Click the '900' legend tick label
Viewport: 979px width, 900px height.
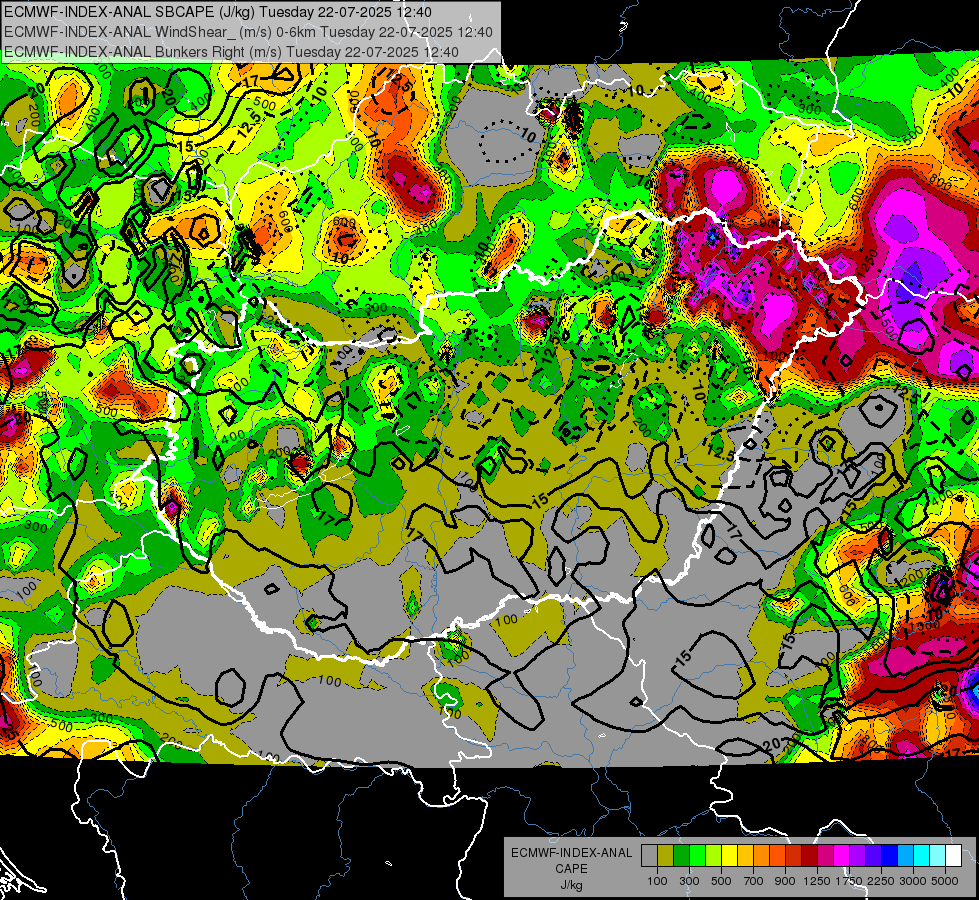[785, 881]
